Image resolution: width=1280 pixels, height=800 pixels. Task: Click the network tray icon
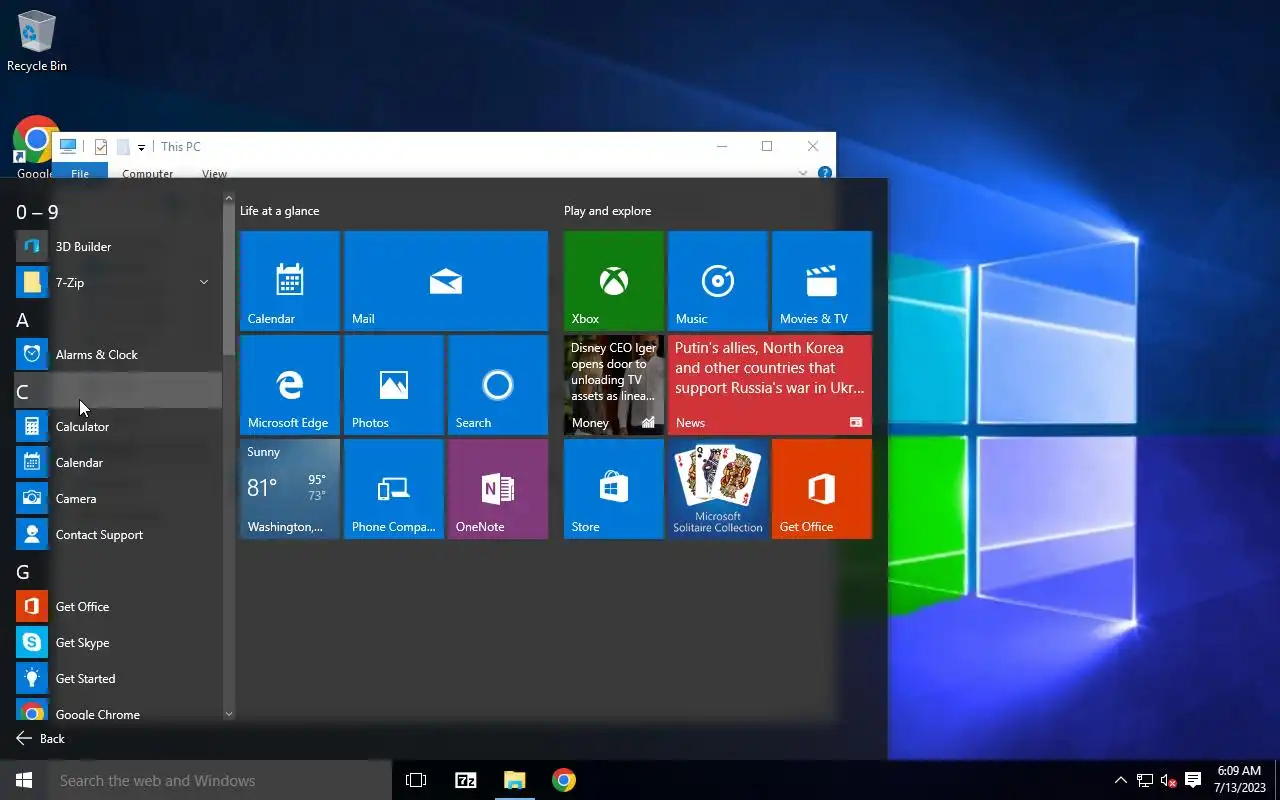tap(1145, 781)
